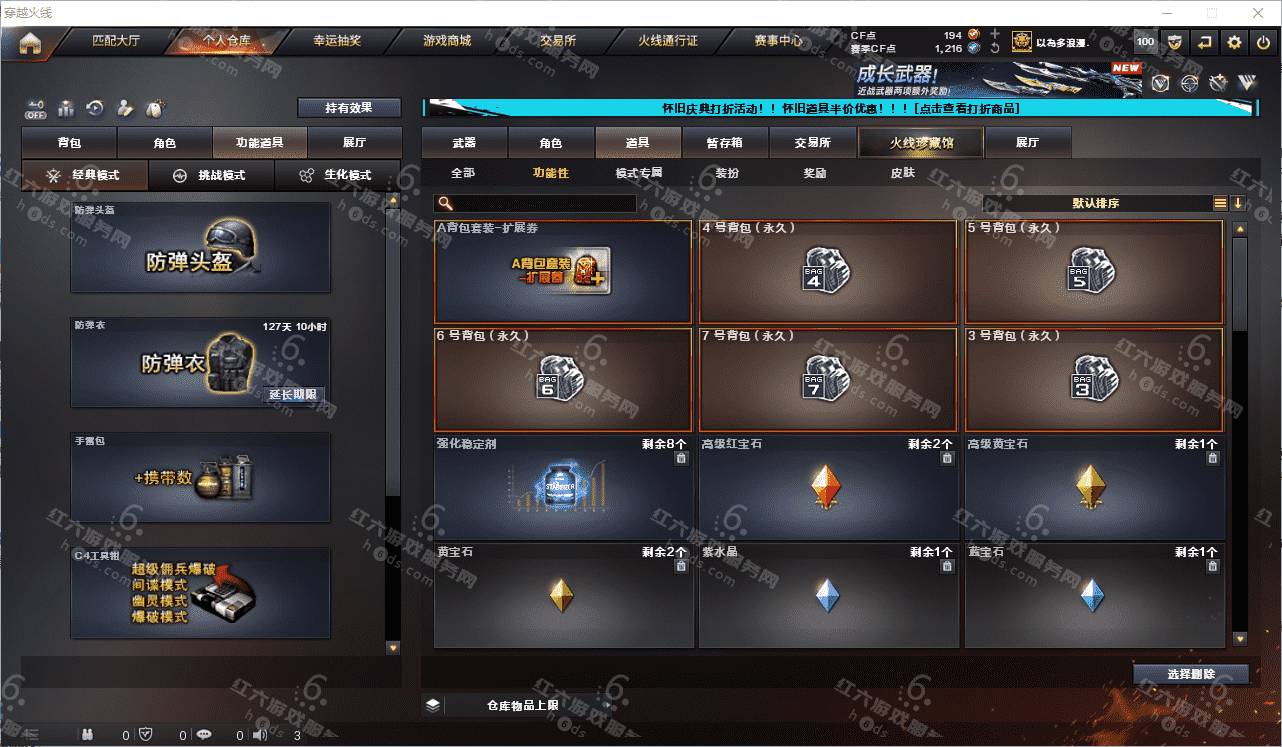Image resolution: width=1282 pixels, height=747 pixels.
Task: Open the ranking podium icon
Action: point(66,108)
